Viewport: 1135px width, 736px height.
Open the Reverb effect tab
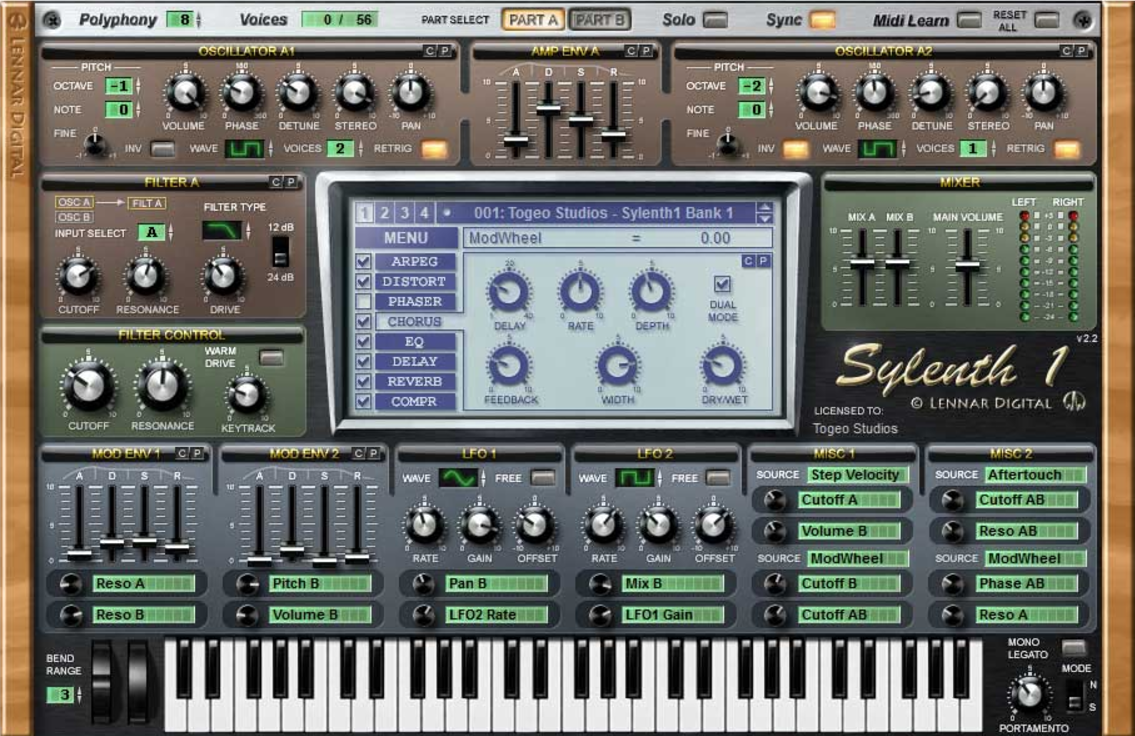click(x=415, y=381)
